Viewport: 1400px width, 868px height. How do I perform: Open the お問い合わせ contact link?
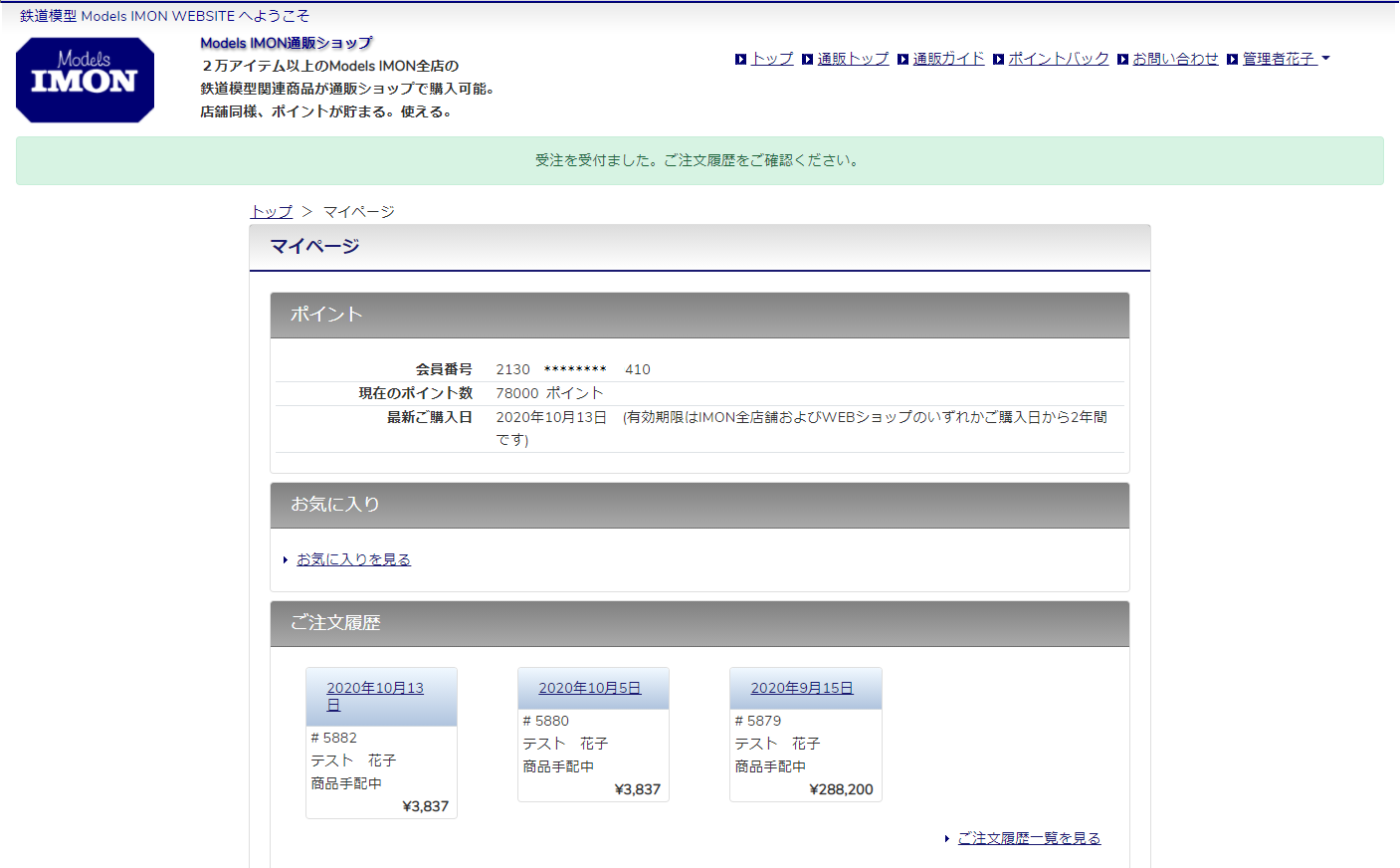(x=1175, y=59)
